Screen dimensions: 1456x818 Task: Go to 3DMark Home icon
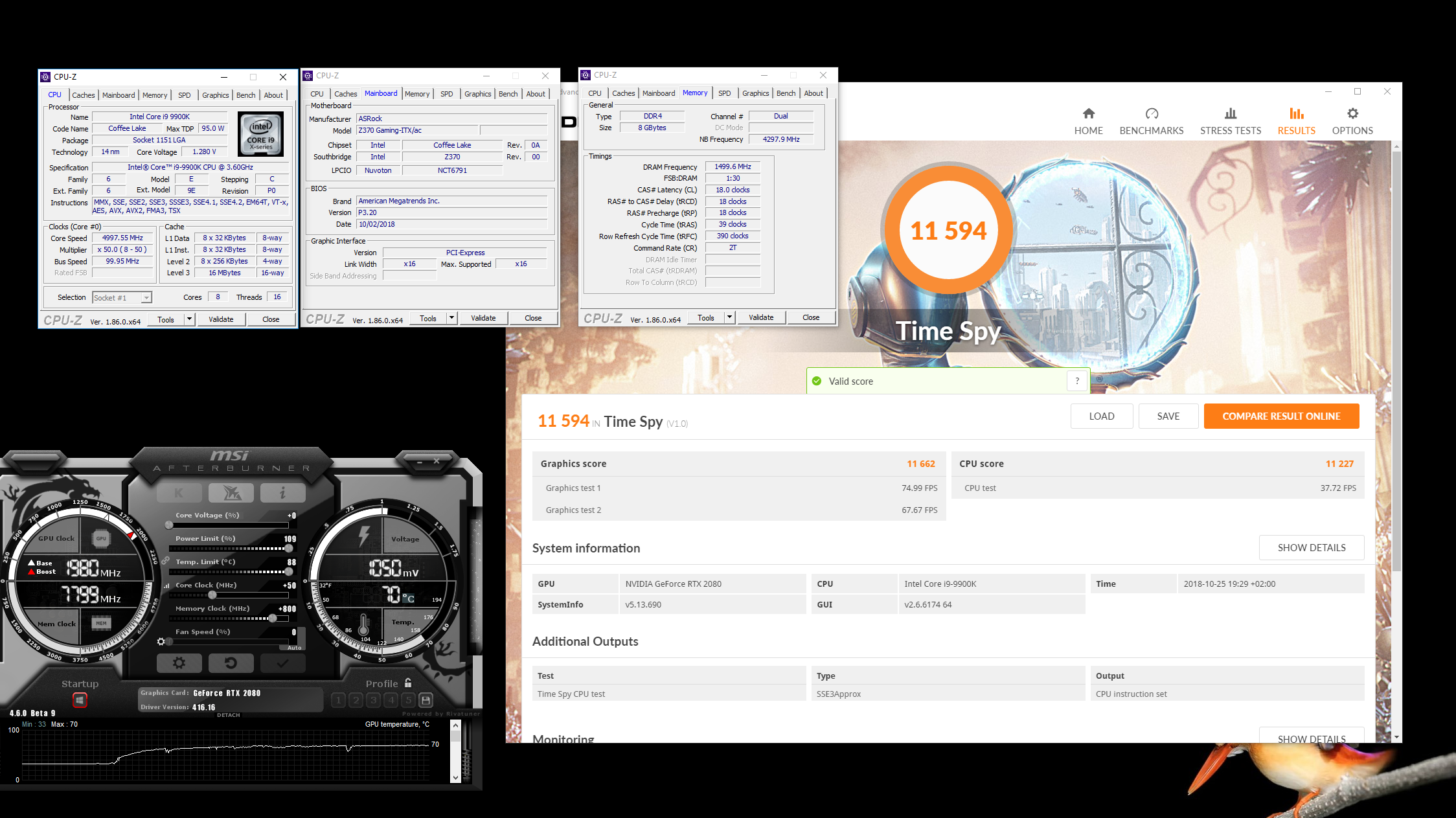click(1089, 121)
